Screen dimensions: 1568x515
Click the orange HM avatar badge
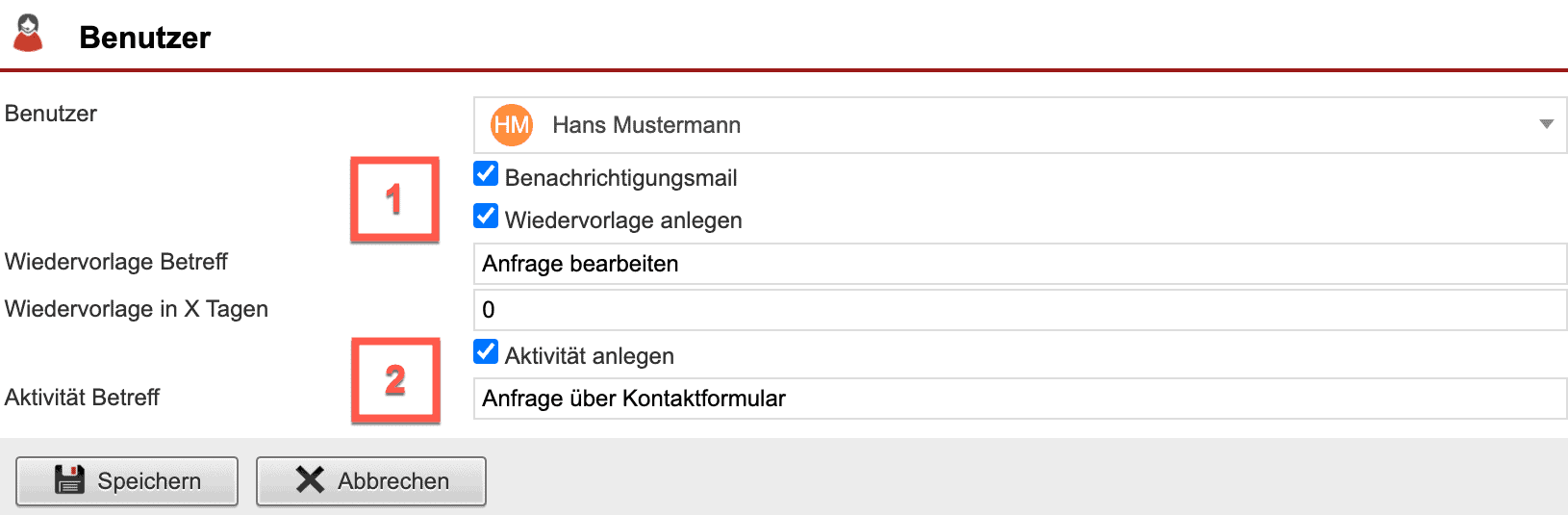[x=512, y=125]
